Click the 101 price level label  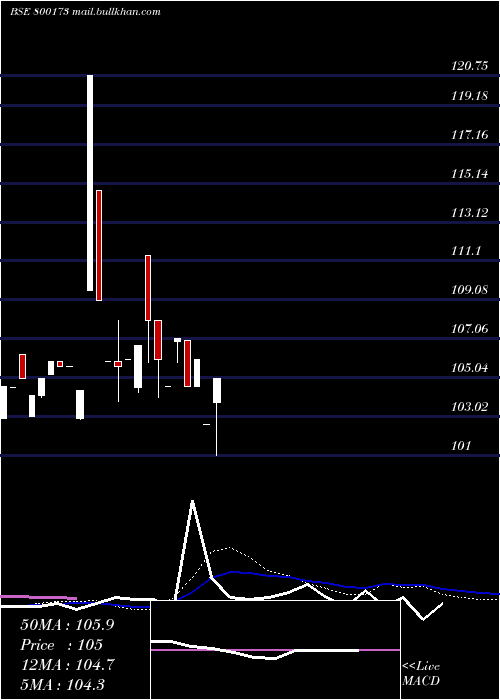click(461, 446)
